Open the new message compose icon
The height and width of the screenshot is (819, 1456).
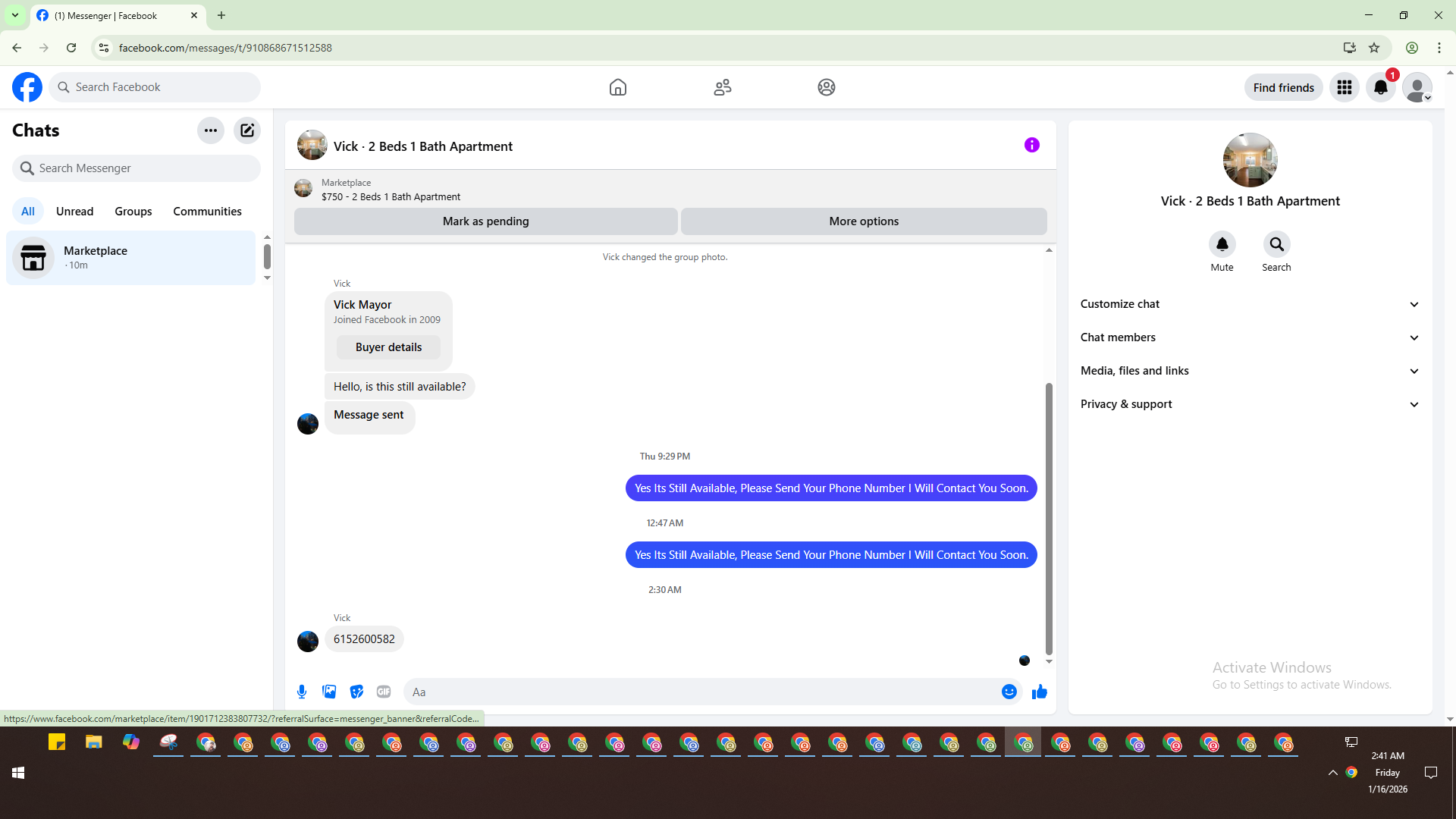[x=247, y=130]
